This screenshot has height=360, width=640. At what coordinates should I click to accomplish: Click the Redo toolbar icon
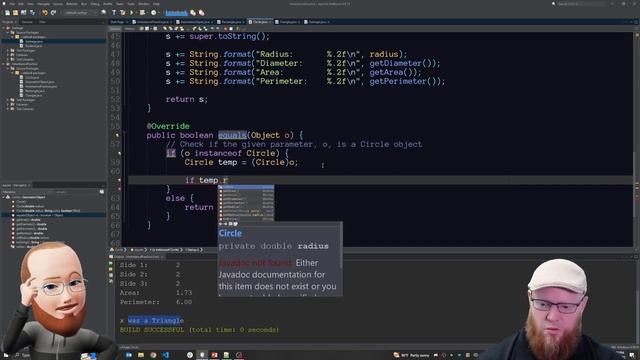pos(53,13)
